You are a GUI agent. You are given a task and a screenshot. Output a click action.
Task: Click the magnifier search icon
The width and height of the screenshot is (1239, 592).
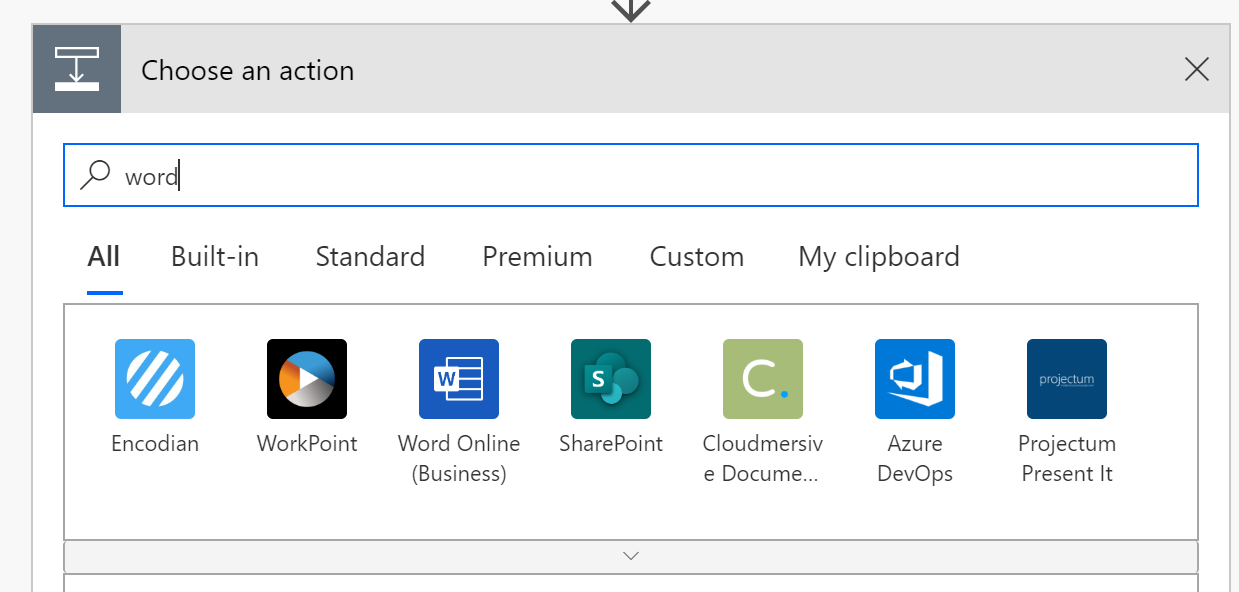(95, 175)
